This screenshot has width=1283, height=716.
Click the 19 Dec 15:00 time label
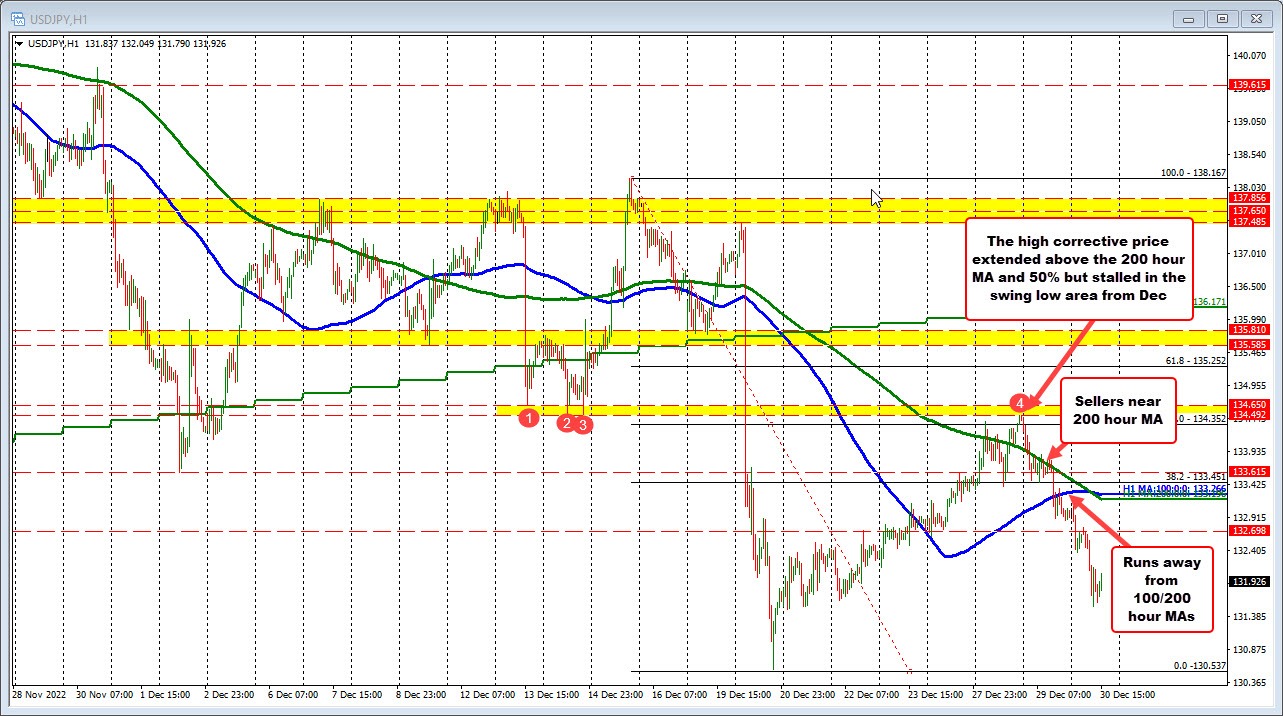(x=743, y=695)
